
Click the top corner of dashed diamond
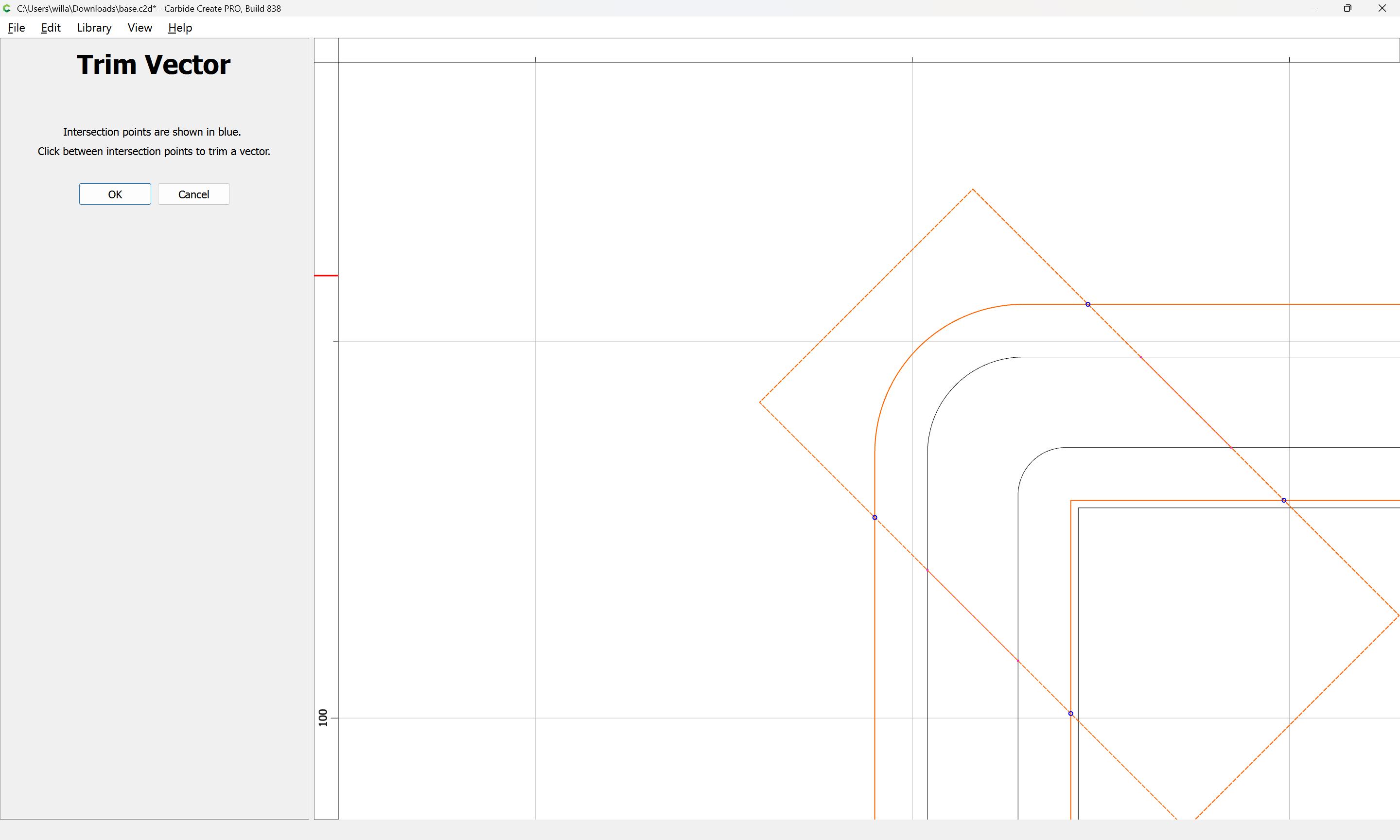coord(973,189)
